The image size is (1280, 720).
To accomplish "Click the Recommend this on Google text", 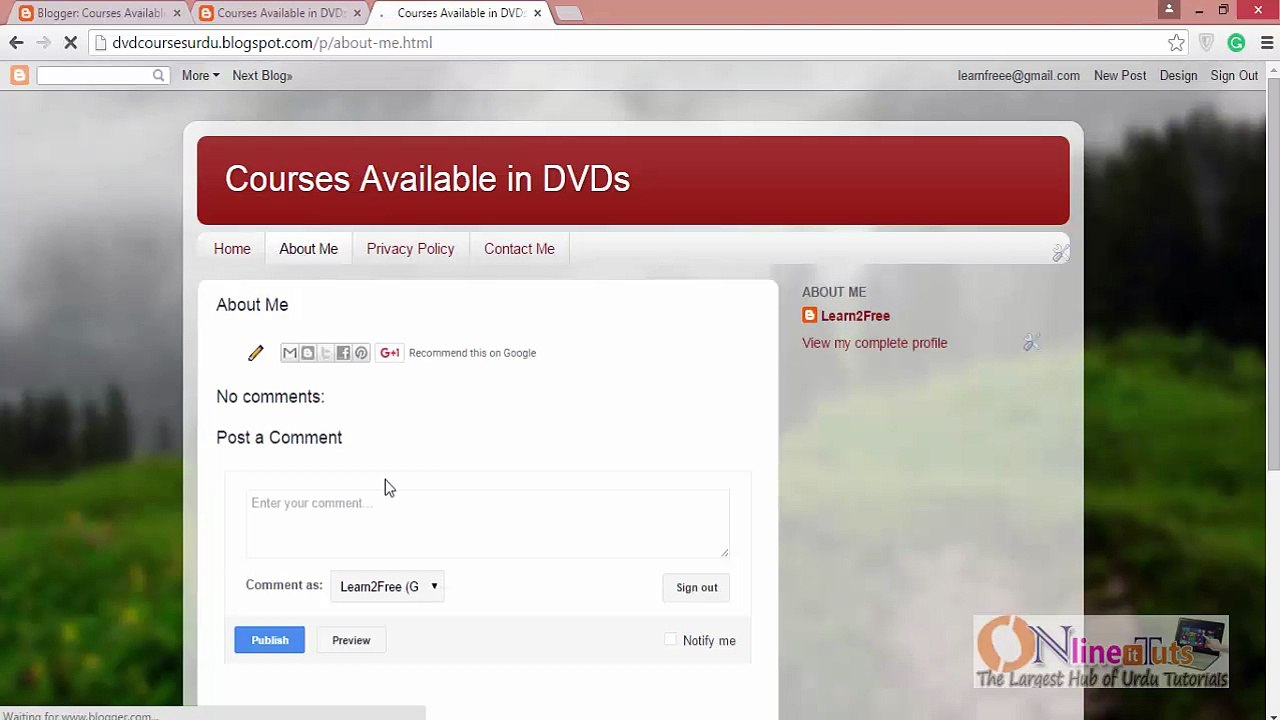I will point(472,353).
